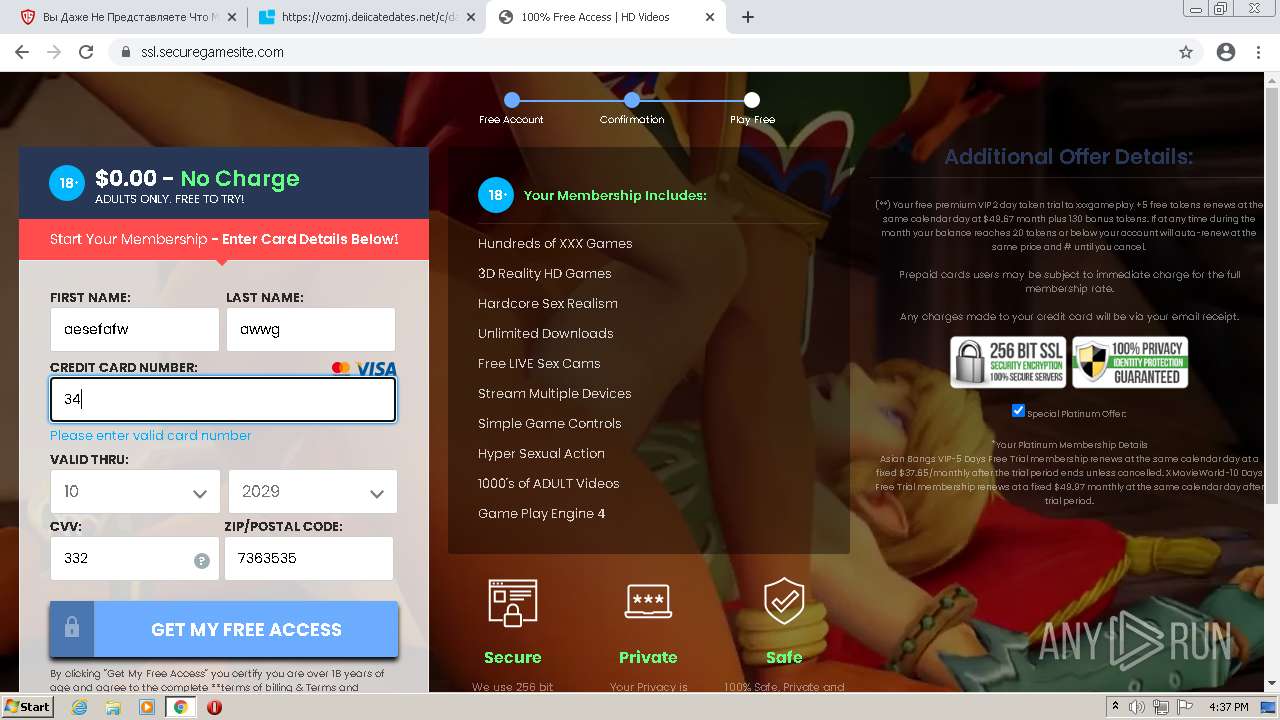Viewport: 1280px width, 720px height.
Task: Click the Mastercard logo
Action: coord(341,368)
